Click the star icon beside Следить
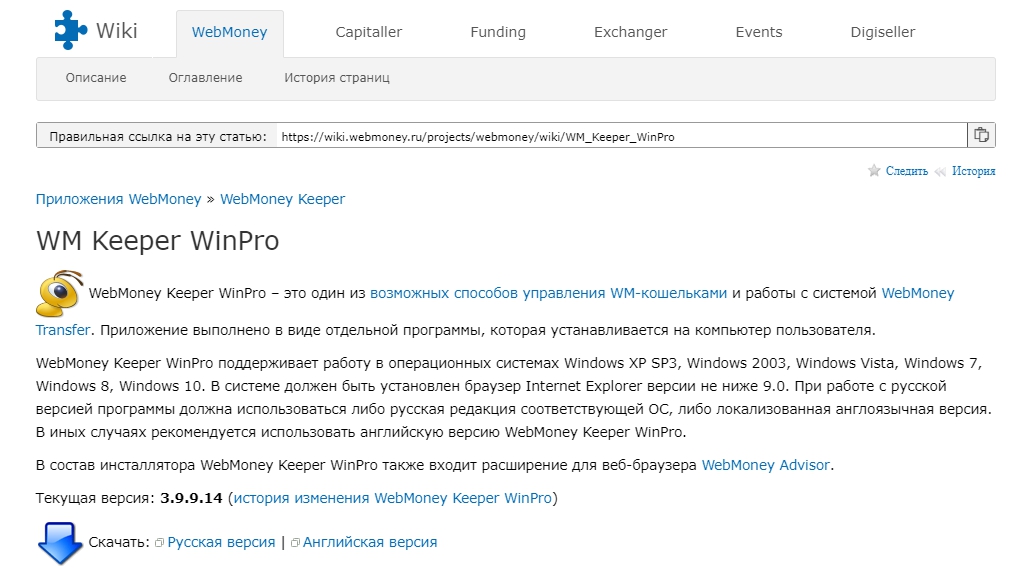 [x=873, y=171]
